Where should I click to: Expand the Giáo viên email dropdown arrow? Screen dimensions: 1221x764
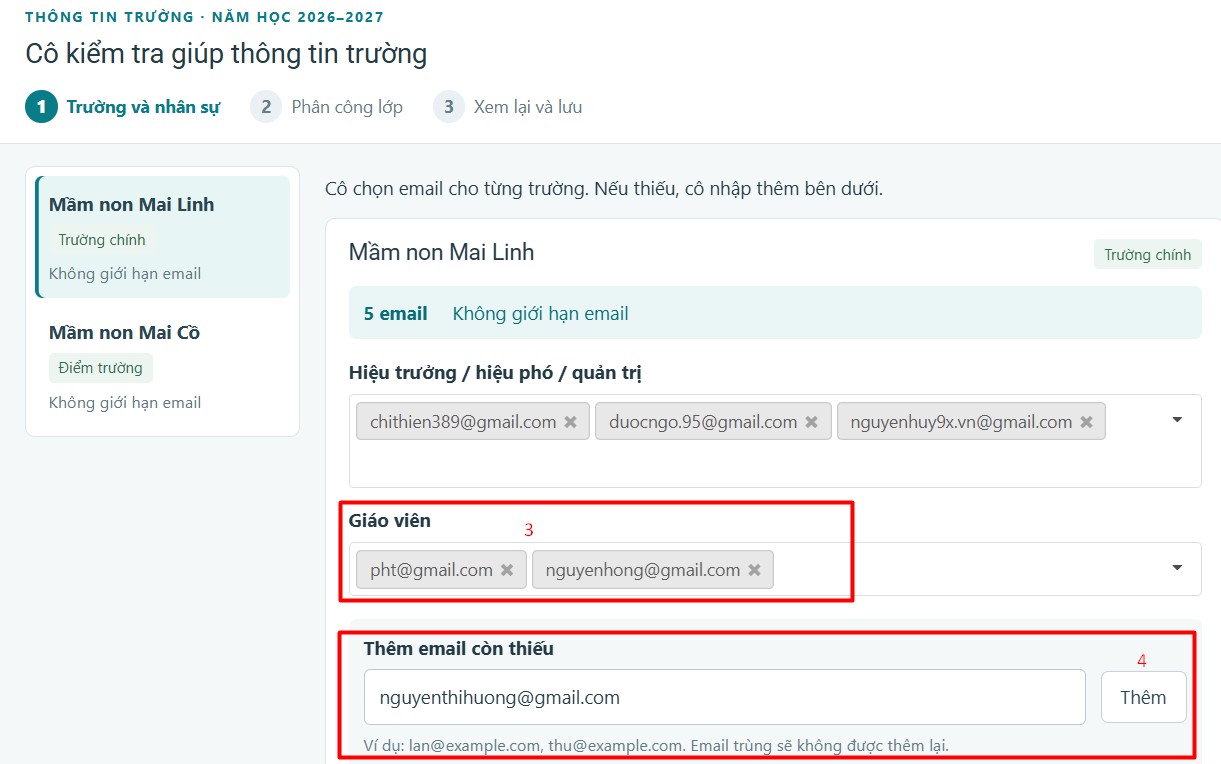tap(1177, 568)
